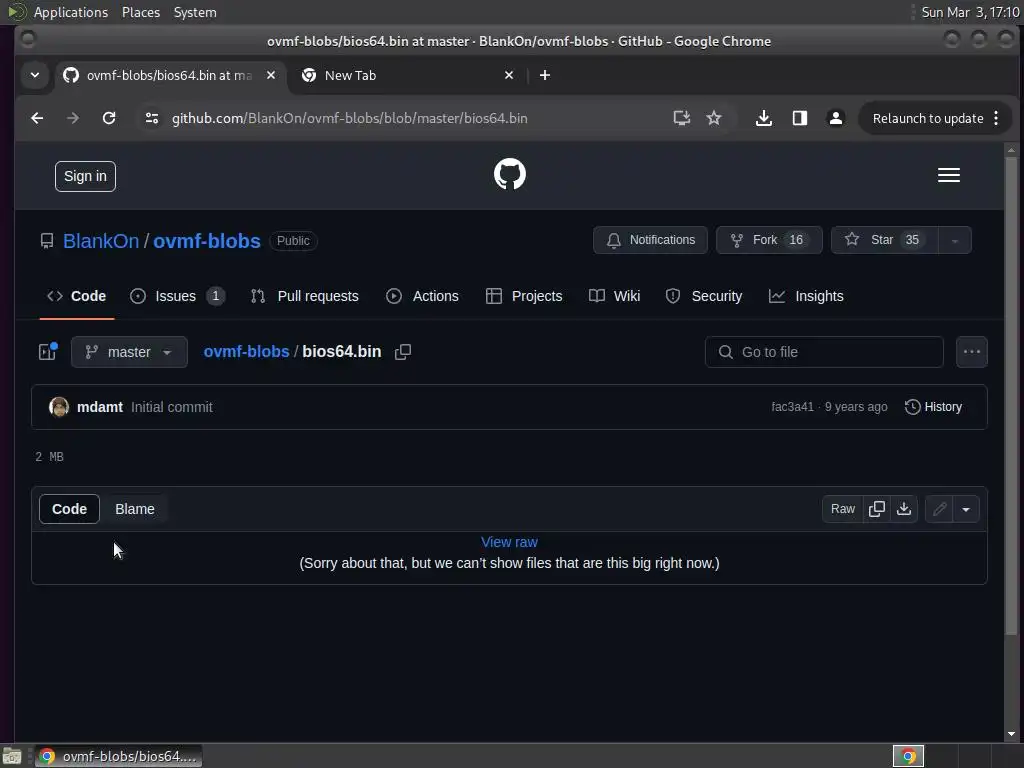Open the Wiki tab
The width and height of the screenshot is (1024, 768).
[x=614, y=296]
